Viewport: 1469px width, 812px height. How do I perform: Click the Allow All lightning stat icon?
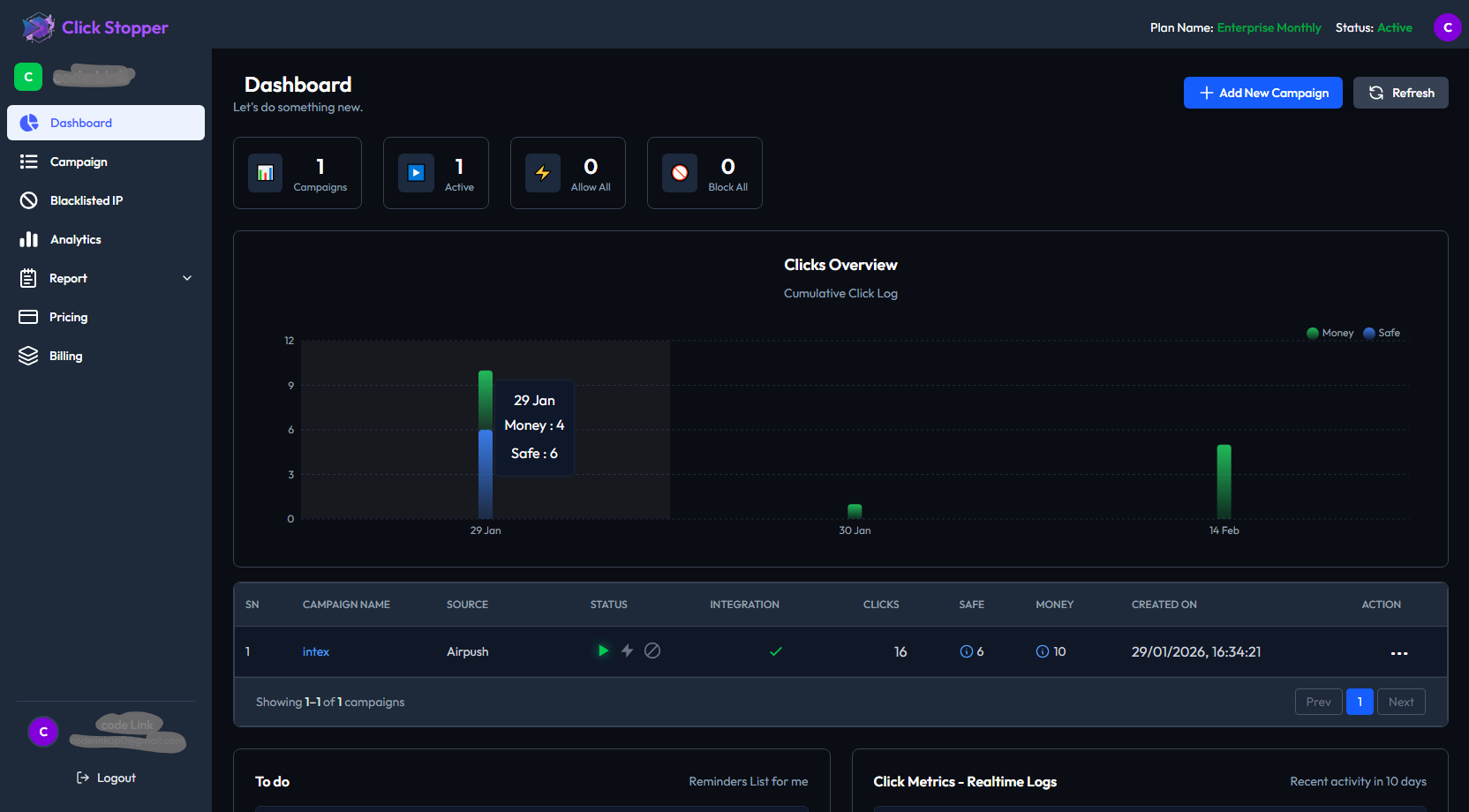(543, 173)
